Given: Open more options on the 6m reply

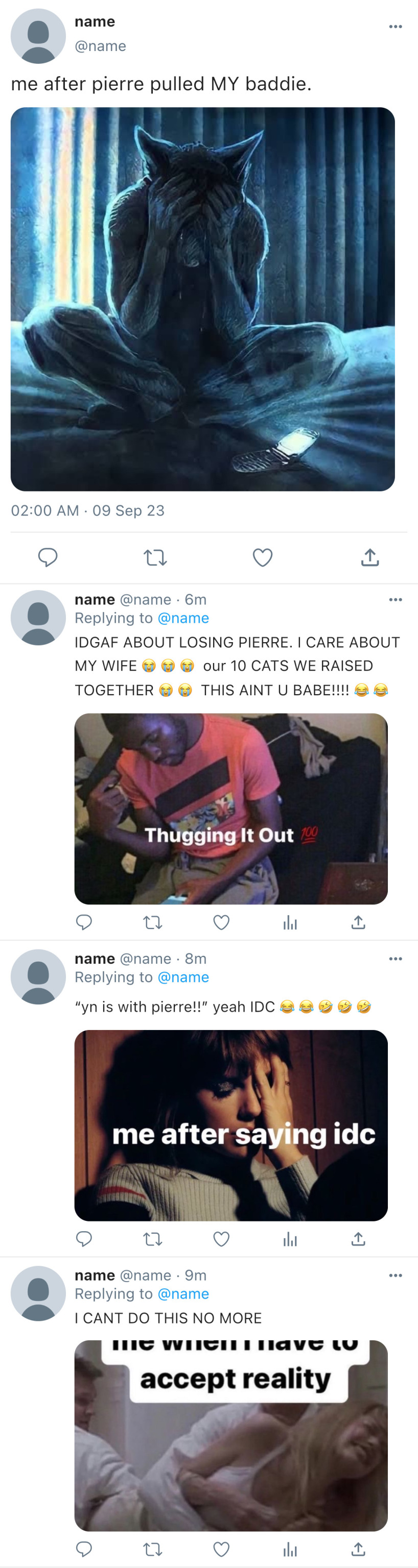Looking at the screenshot, I should pyautogui.click(x=396, y=600).
